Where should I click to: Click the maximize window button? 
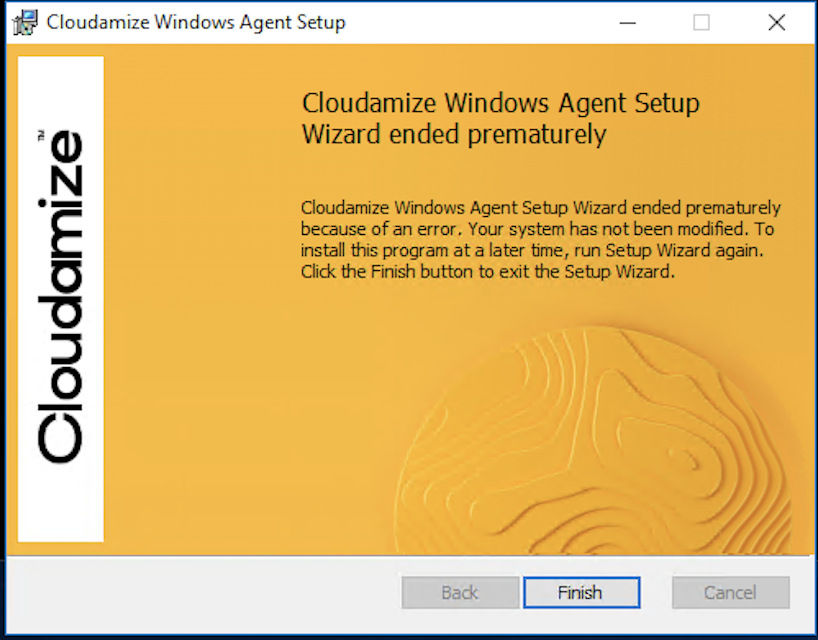(701, 23)
